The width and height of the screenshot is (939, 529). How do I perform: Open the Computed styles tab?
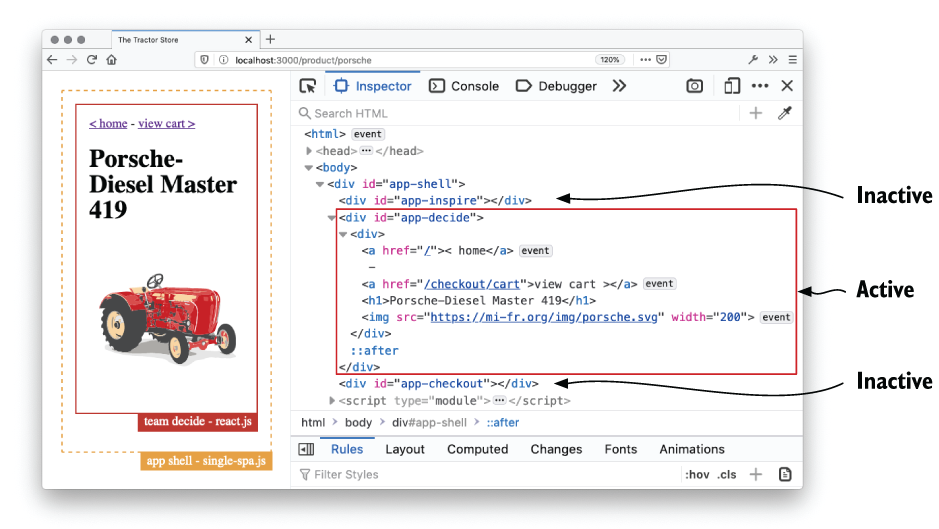[477, 449]
